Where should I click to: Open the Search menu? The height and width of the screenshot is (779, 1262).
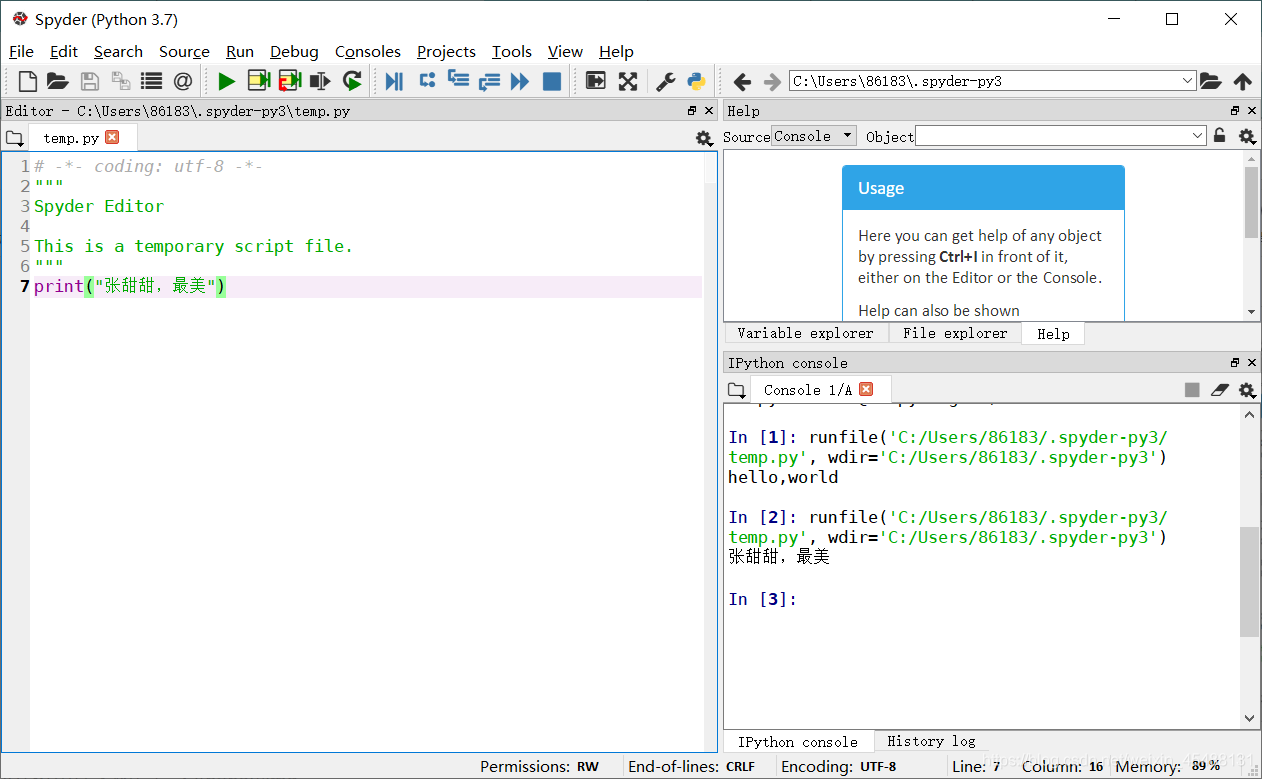pyautogui.click(x=118, y=51)
